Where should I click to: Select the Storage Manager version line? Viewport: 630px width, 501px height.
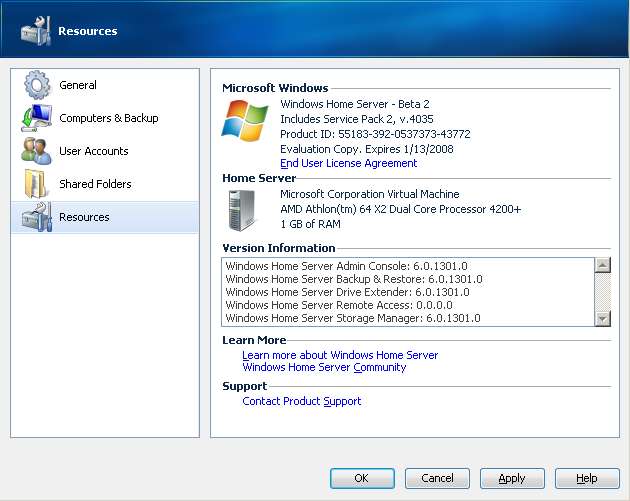pyautogui.click(x=353, y=318)
